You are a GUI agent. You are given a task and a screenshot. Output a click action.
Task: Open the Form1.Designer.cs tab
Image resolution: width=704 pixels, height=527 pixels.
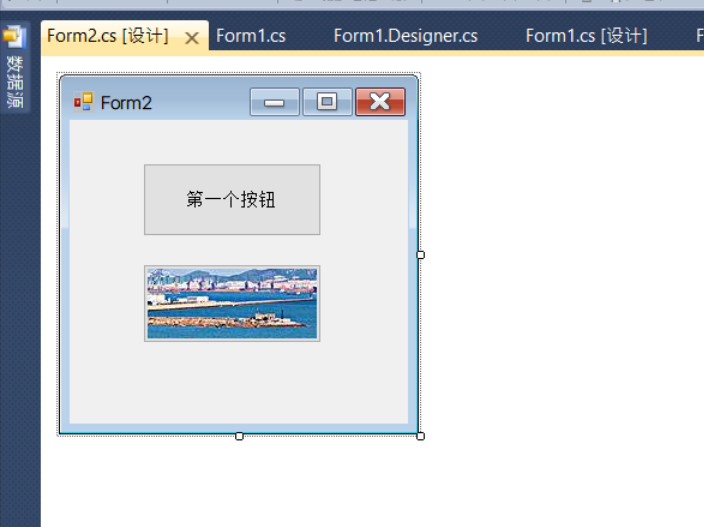[405, 36]
